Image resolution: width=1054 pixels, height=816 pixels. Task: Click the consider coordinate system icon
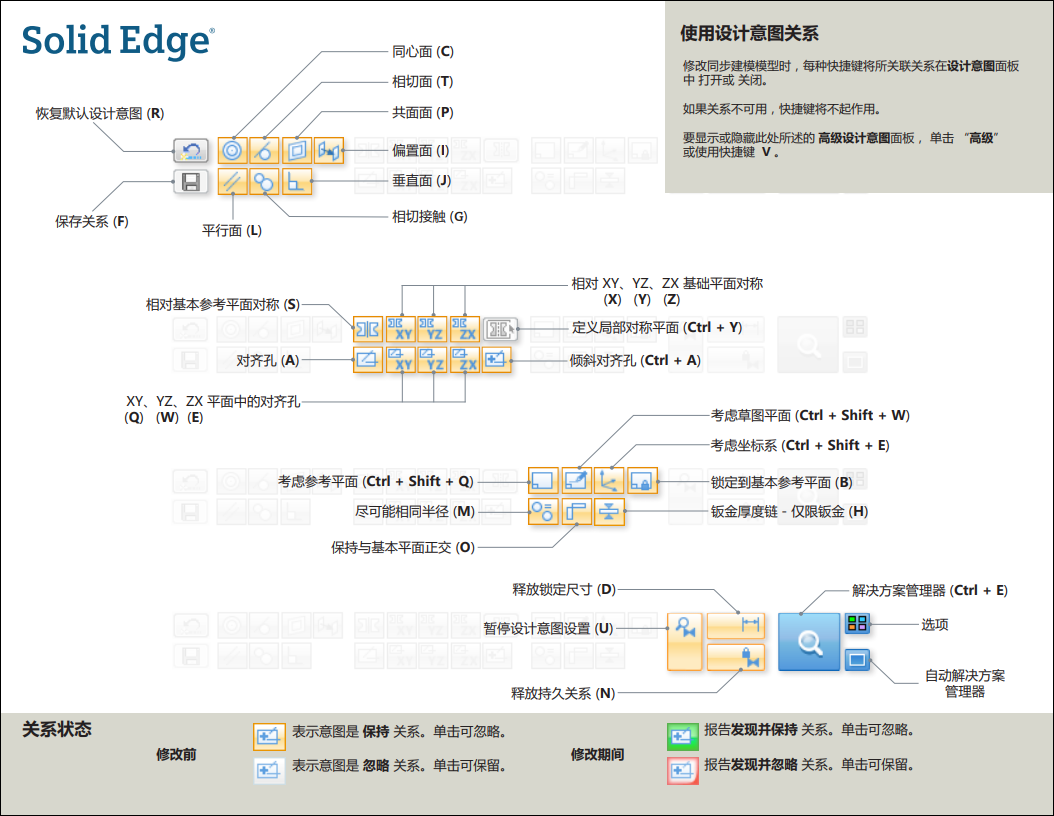tap(609, 481)
